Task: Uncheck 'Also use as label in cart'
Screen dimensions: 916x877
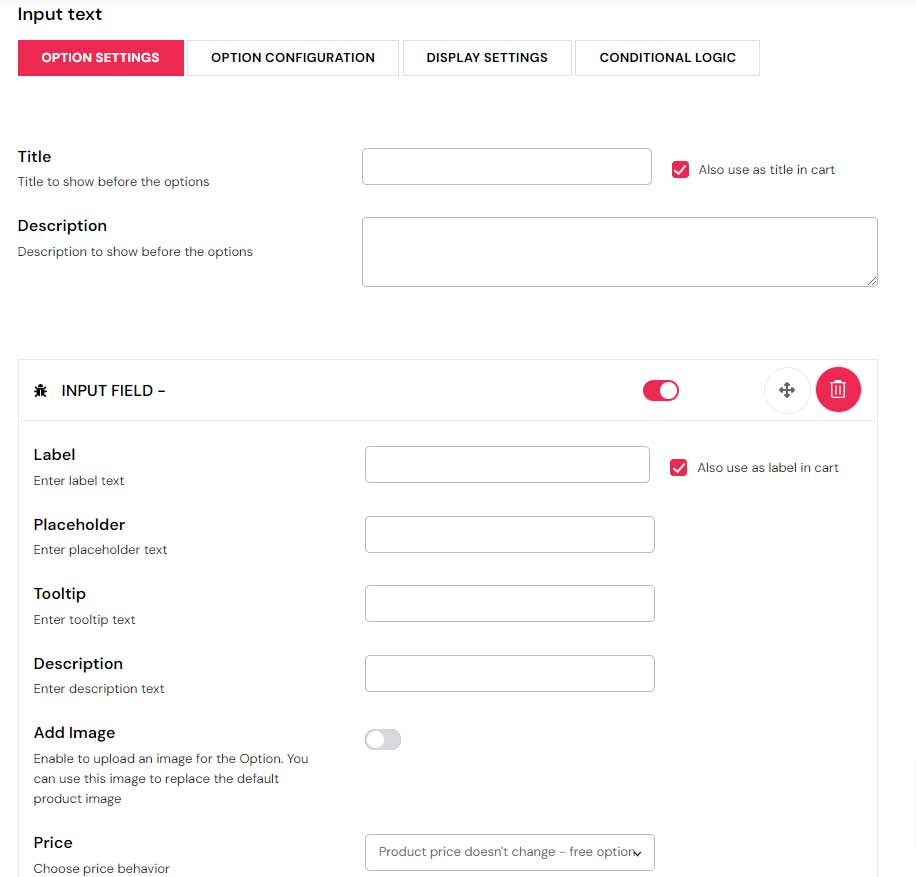Action: tap(679, 467)
